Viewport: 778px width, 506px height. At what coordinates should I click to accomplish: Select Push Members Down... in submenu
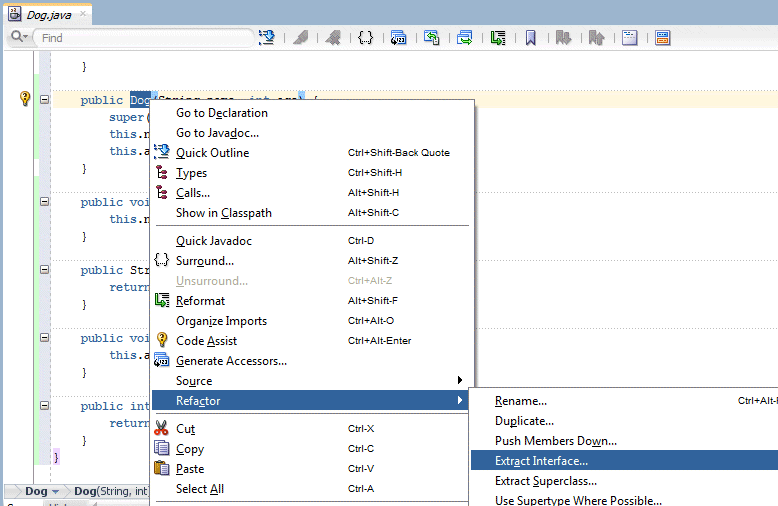(624, 441)
